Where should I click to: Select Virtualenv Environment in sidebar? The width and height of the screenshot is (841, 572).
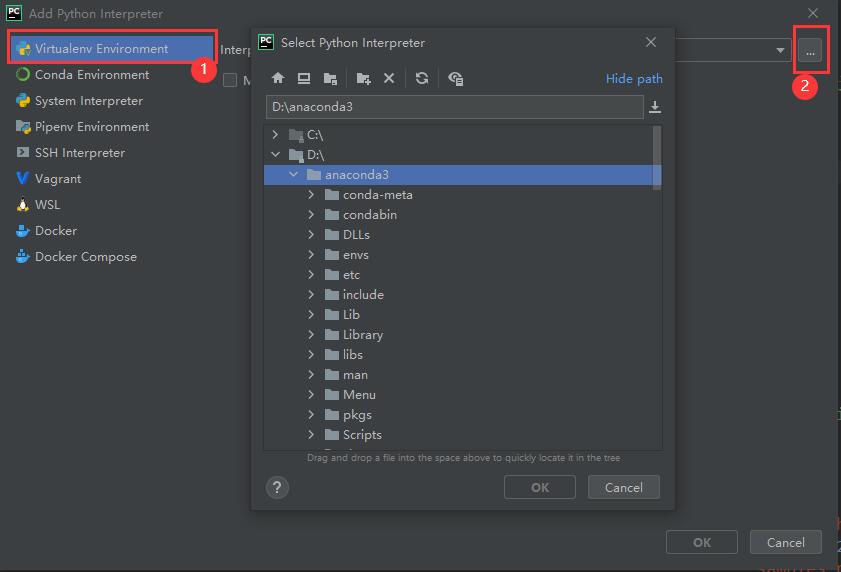click(x=112, y=48)
